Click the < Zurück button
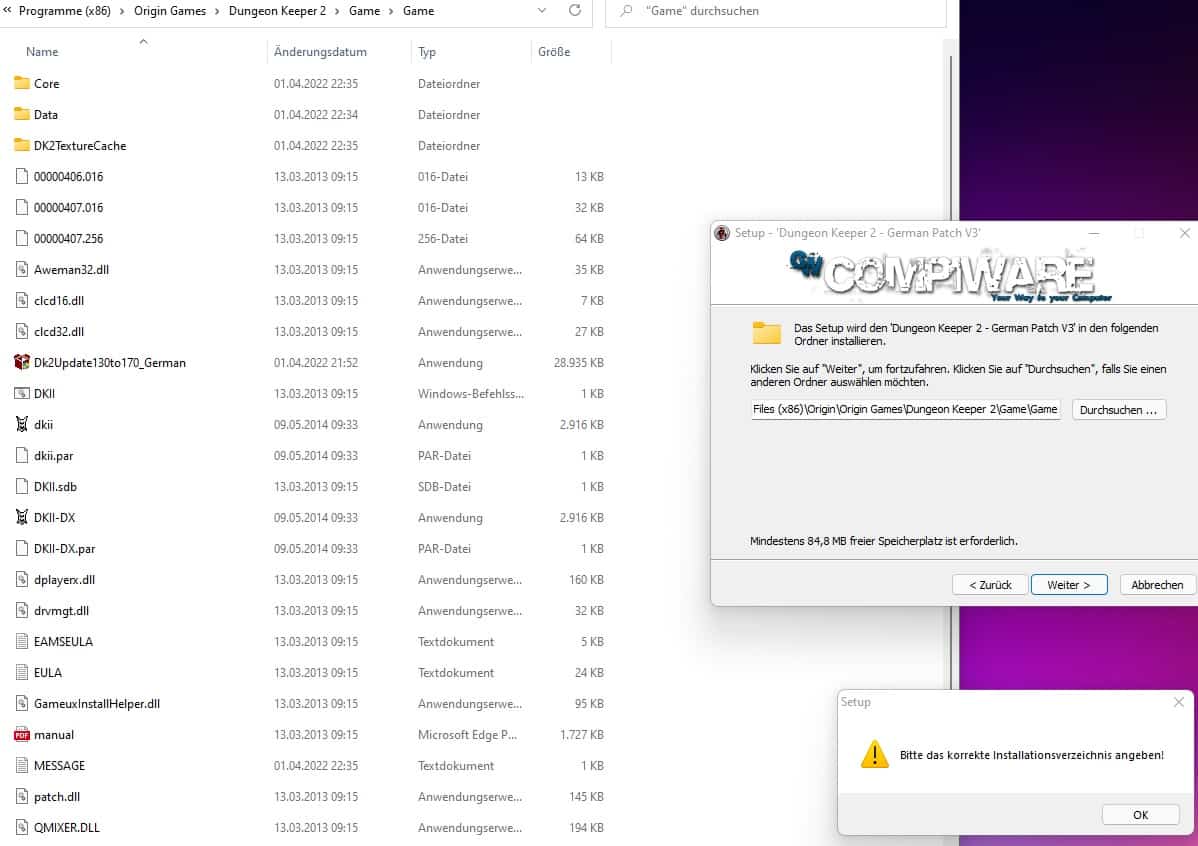The image size is (1198, 846). [x=990, y=585]
